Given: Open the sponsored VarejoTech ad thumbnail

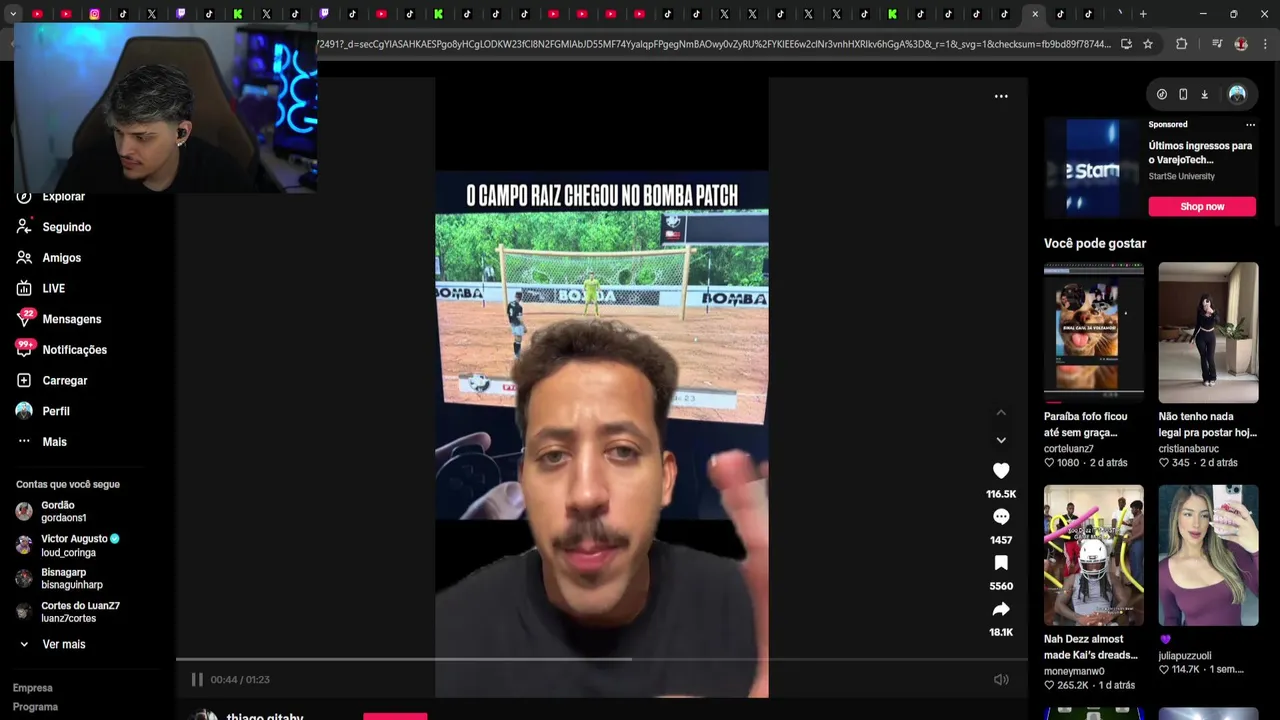Looking at the screenshot, I should (x=1092, y=168).
